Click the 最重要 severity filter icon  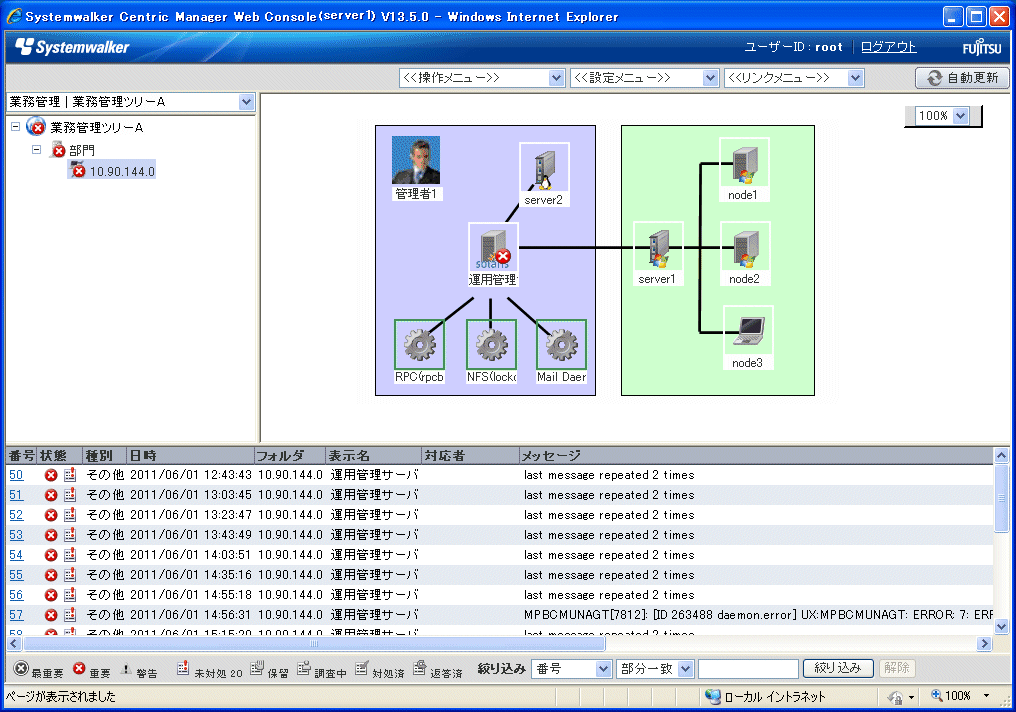(21, 668)
